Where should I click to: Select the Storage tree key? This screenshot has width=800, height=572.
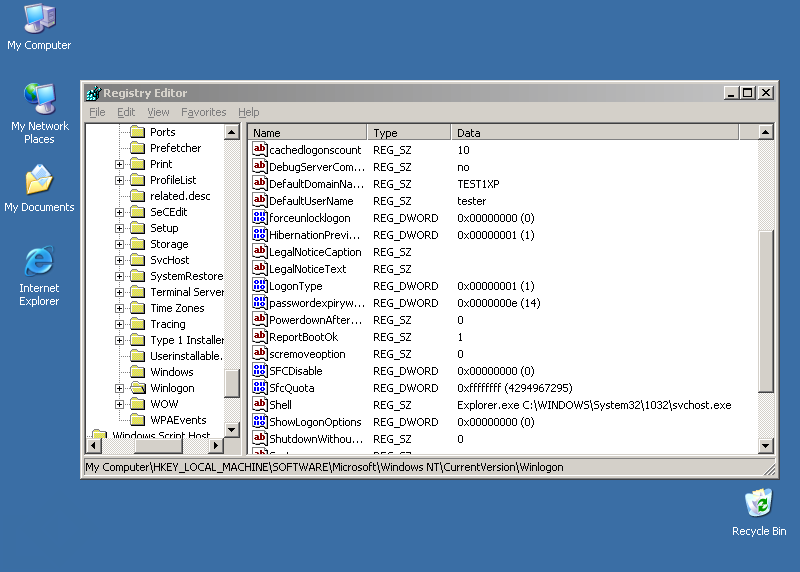169,244
